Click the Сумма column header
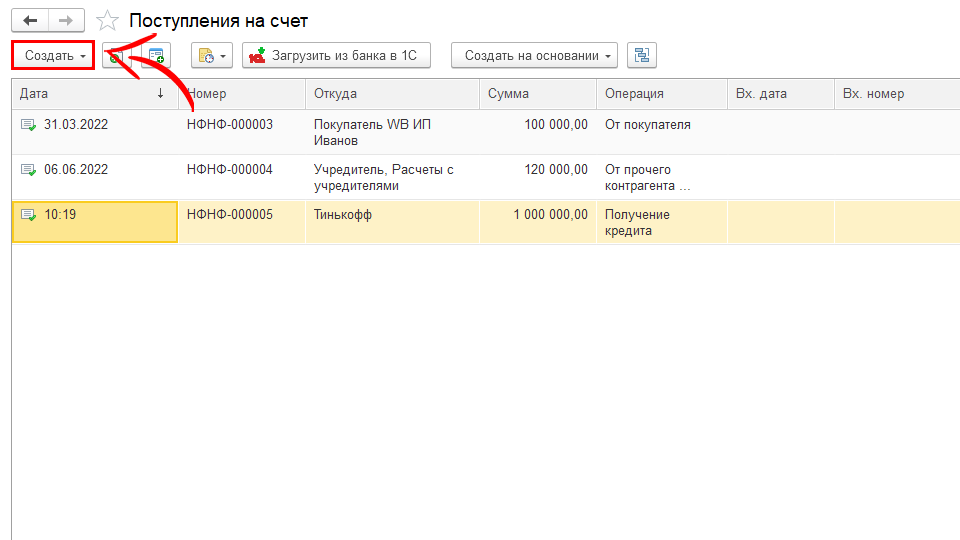Viewport: 960px width, 540px height. coord(538,94)
